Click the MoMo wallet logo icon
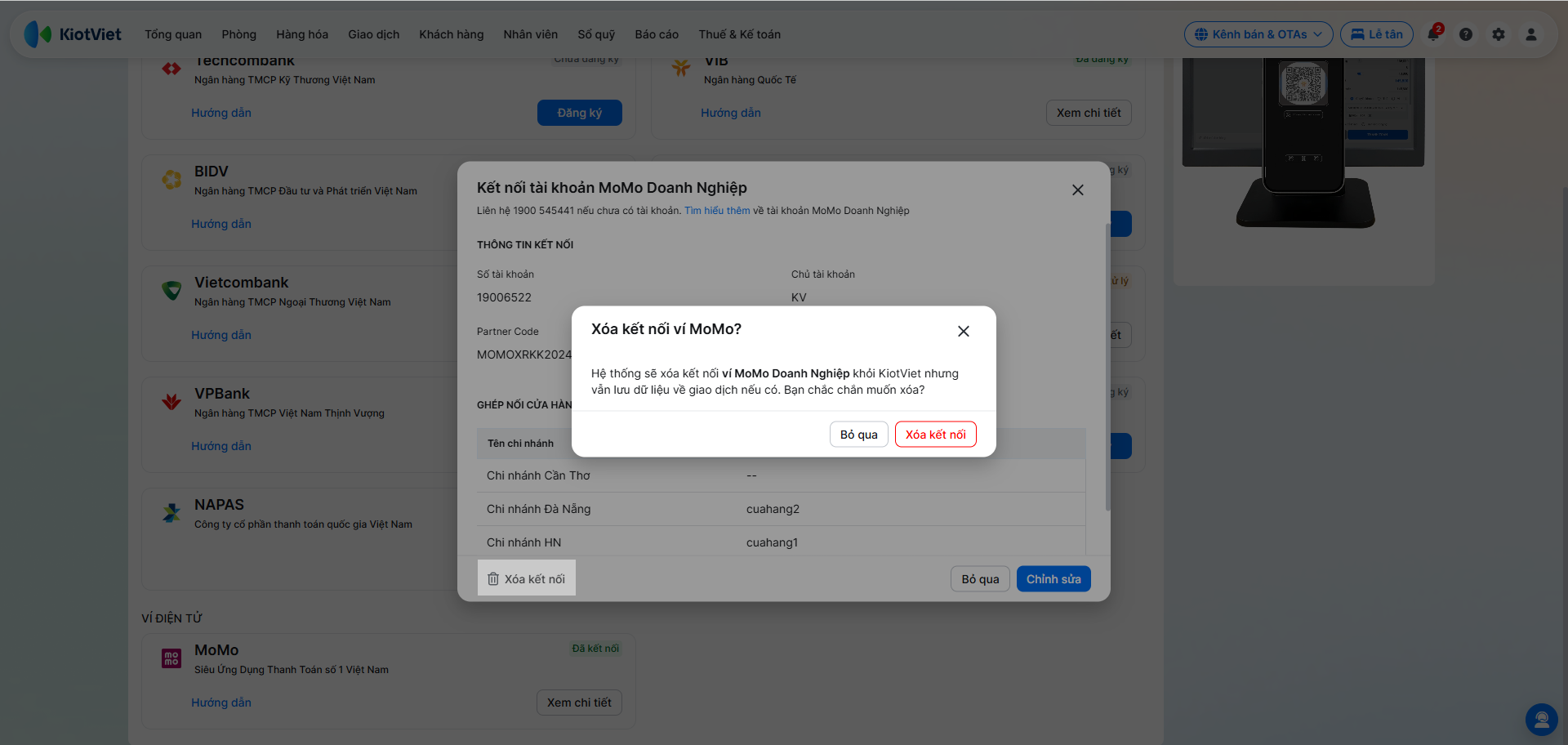Viewport: 1568px width, 745px height. pyautogui.click(x=171, y=658)
